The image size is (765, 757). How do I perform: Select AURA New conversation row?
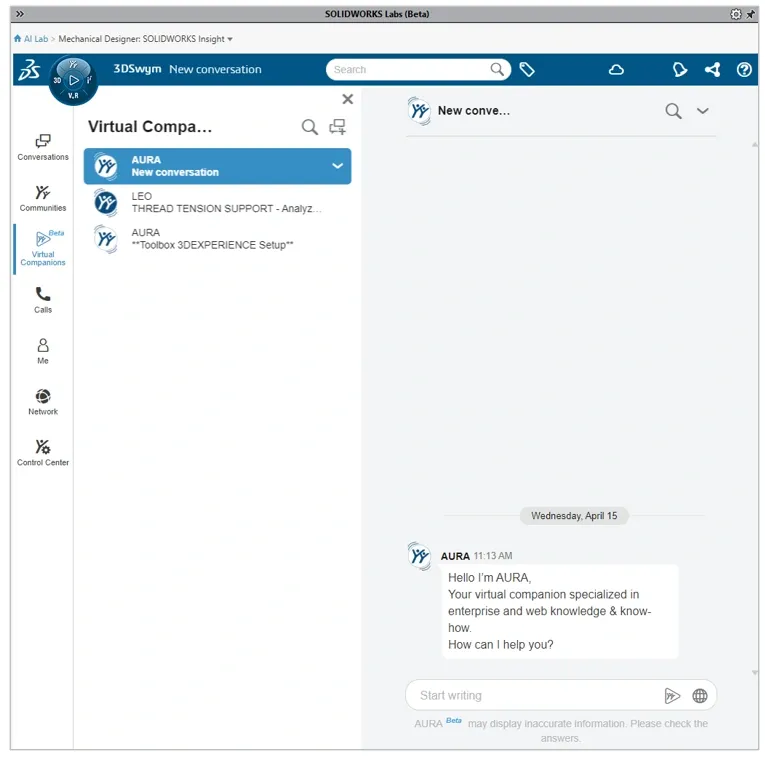[x=217, y=166]
